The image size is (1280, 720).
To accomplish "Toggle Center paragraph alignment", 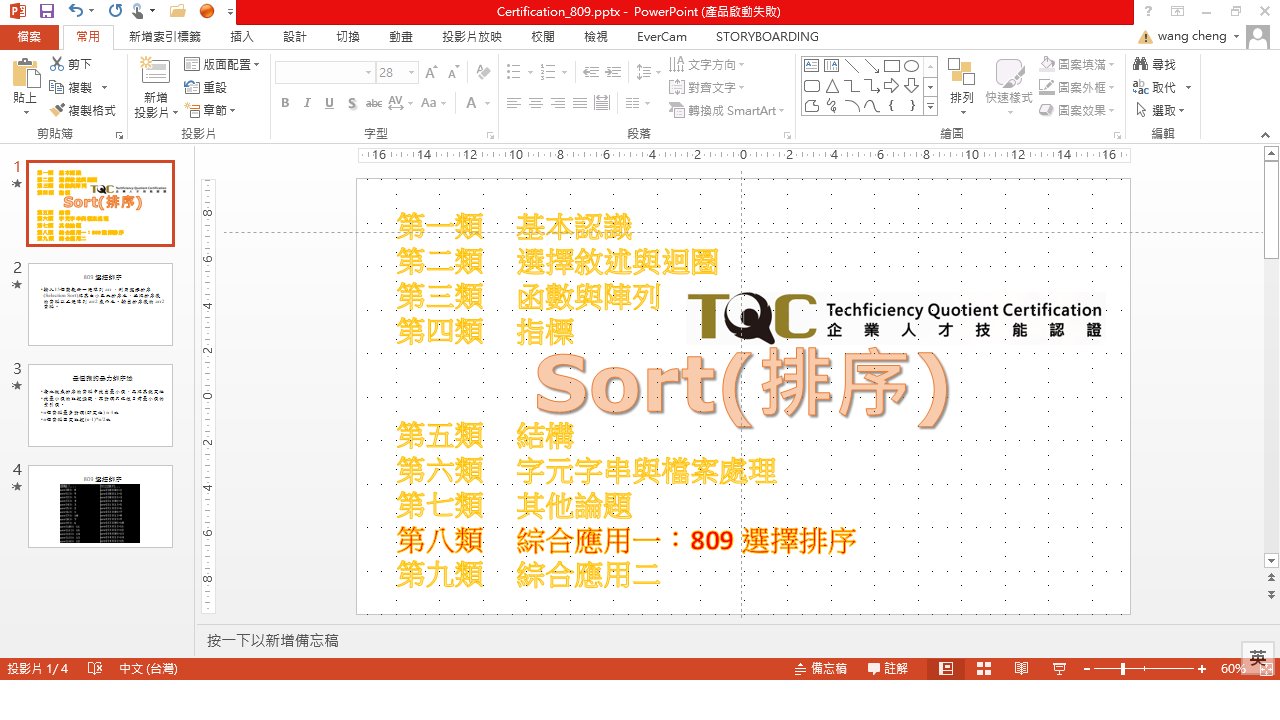I will (x=536, y=103).
